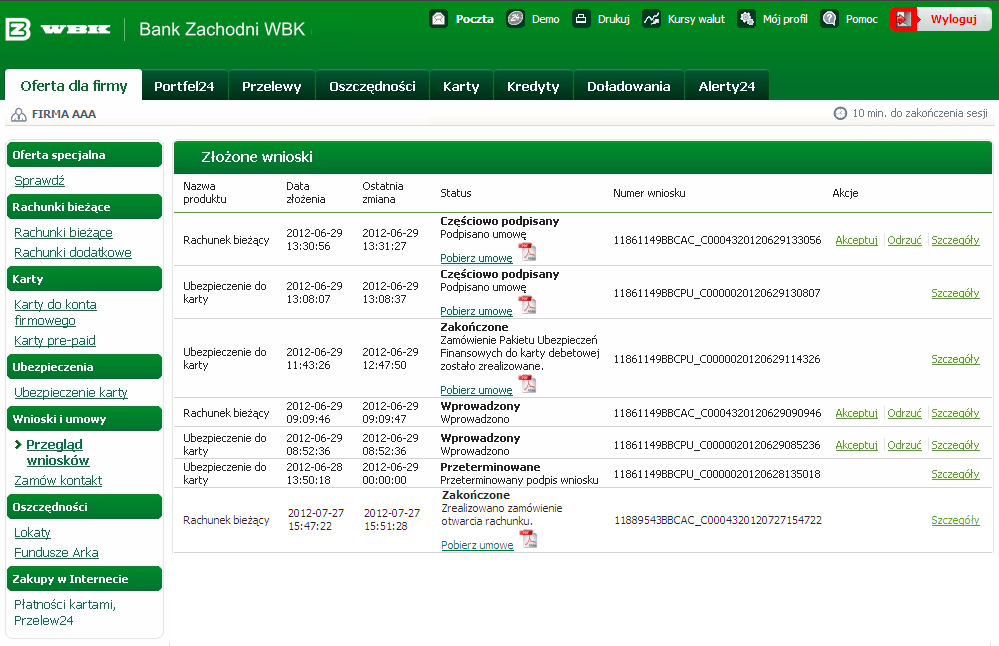
Task: Click the session timer clock icon
Action: 840,113
